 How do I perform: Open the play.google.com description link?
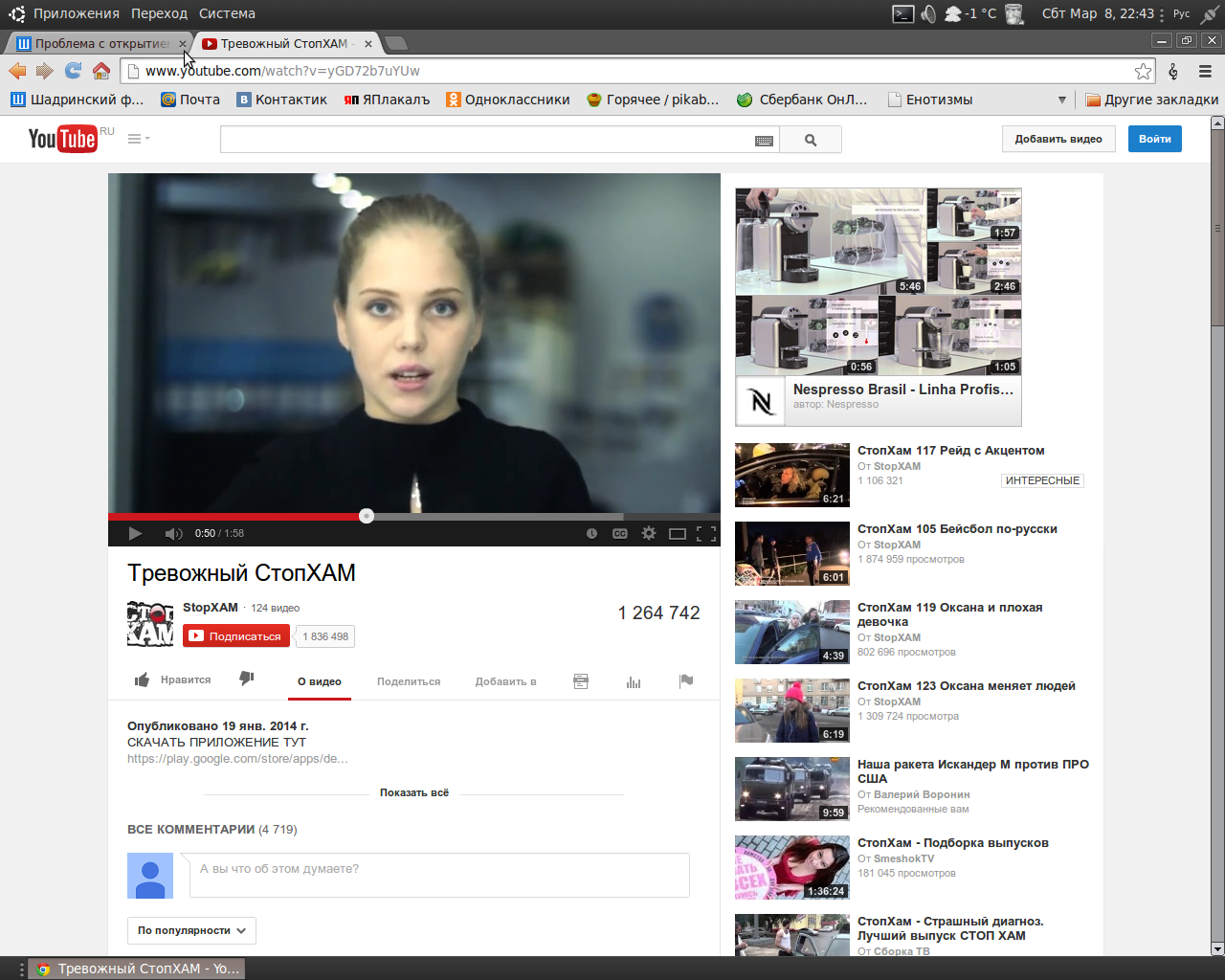(x=237, y=758)
